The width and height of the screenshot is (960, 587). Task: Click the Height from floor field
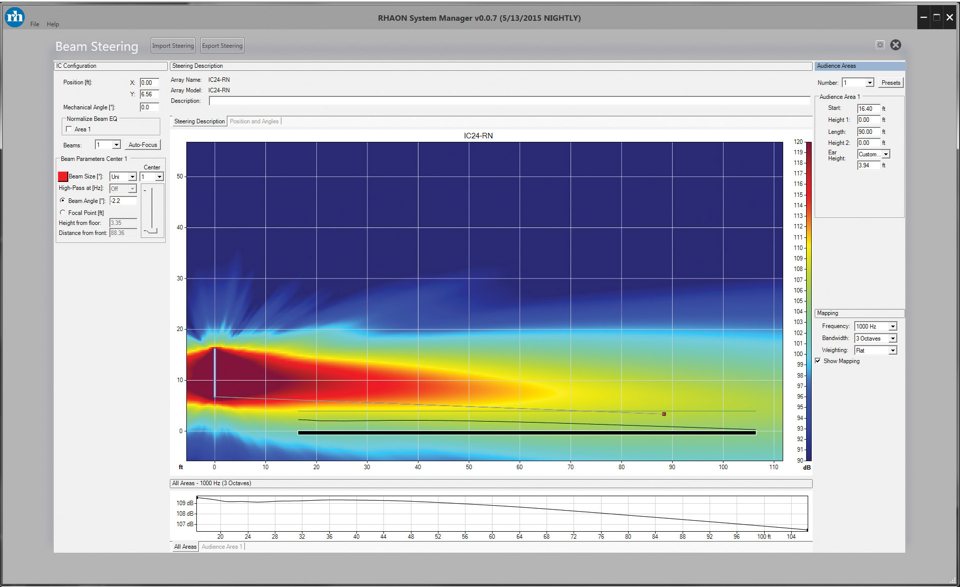(x=123, y=223)
